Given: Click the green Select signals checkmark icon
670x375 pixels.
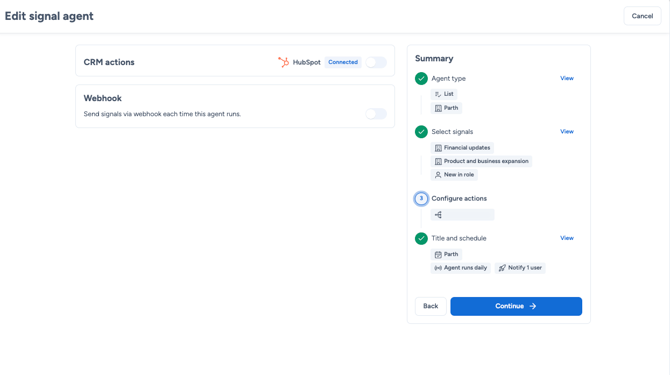Looking at the screenshot, I should 421,132.
